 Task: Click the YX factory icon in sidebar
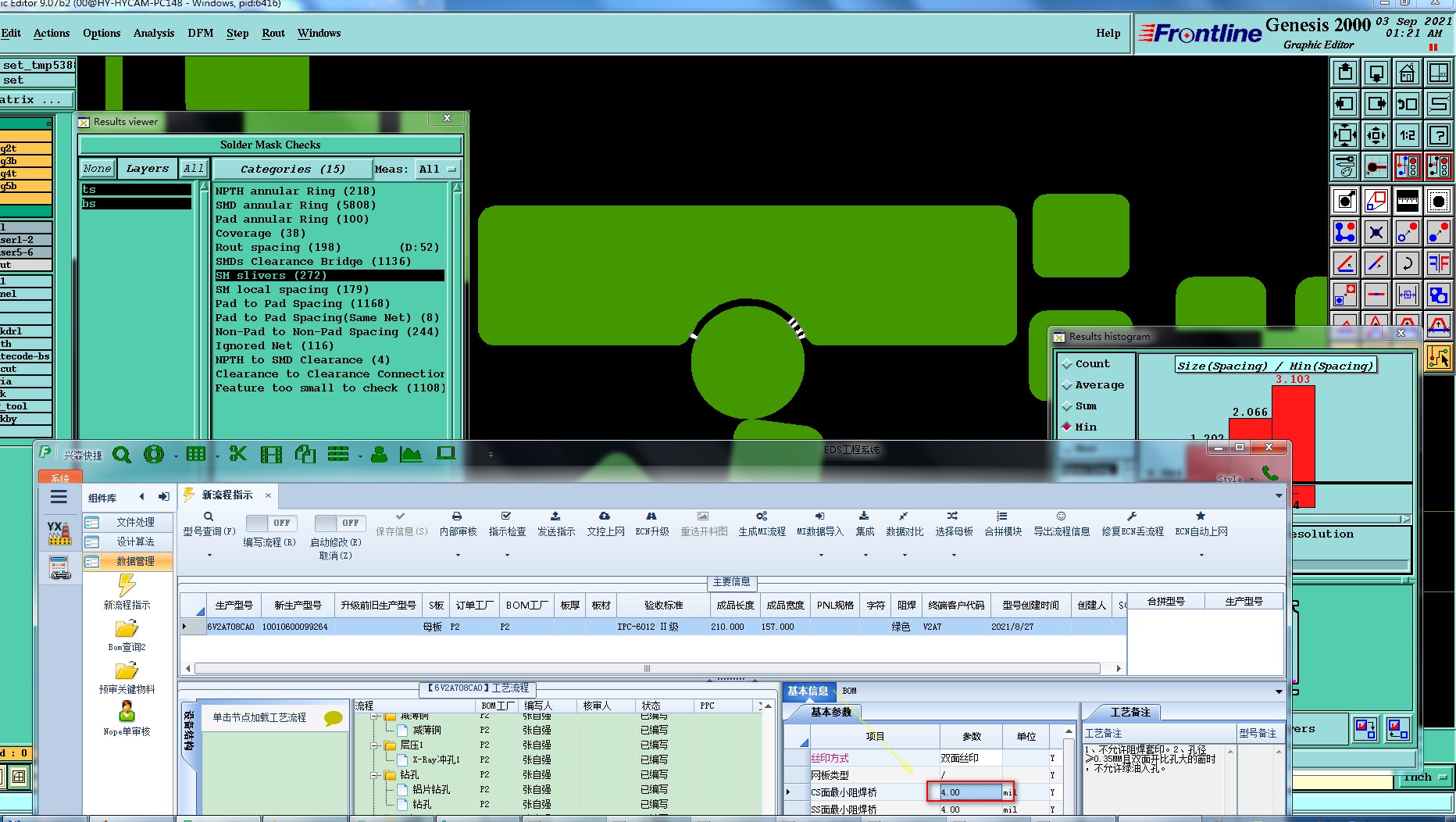coord(59,533)
